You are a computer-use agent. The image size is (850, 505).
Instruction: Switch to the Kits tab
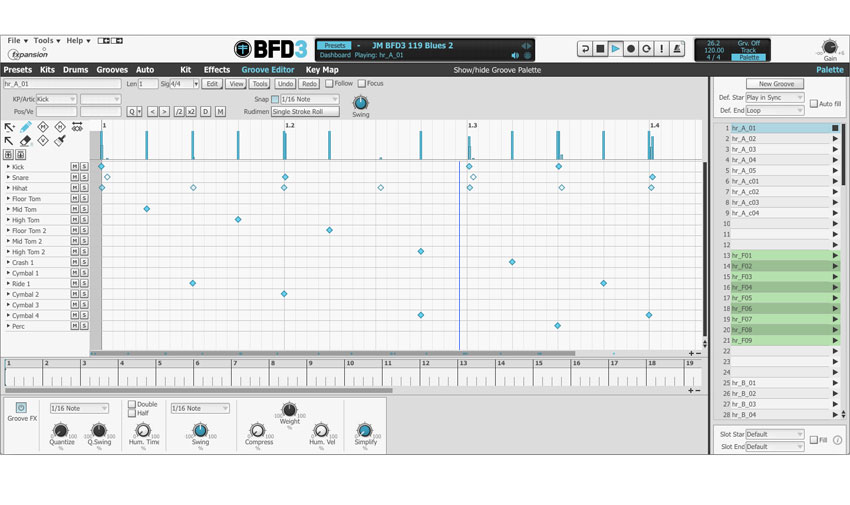click(47, 70)
